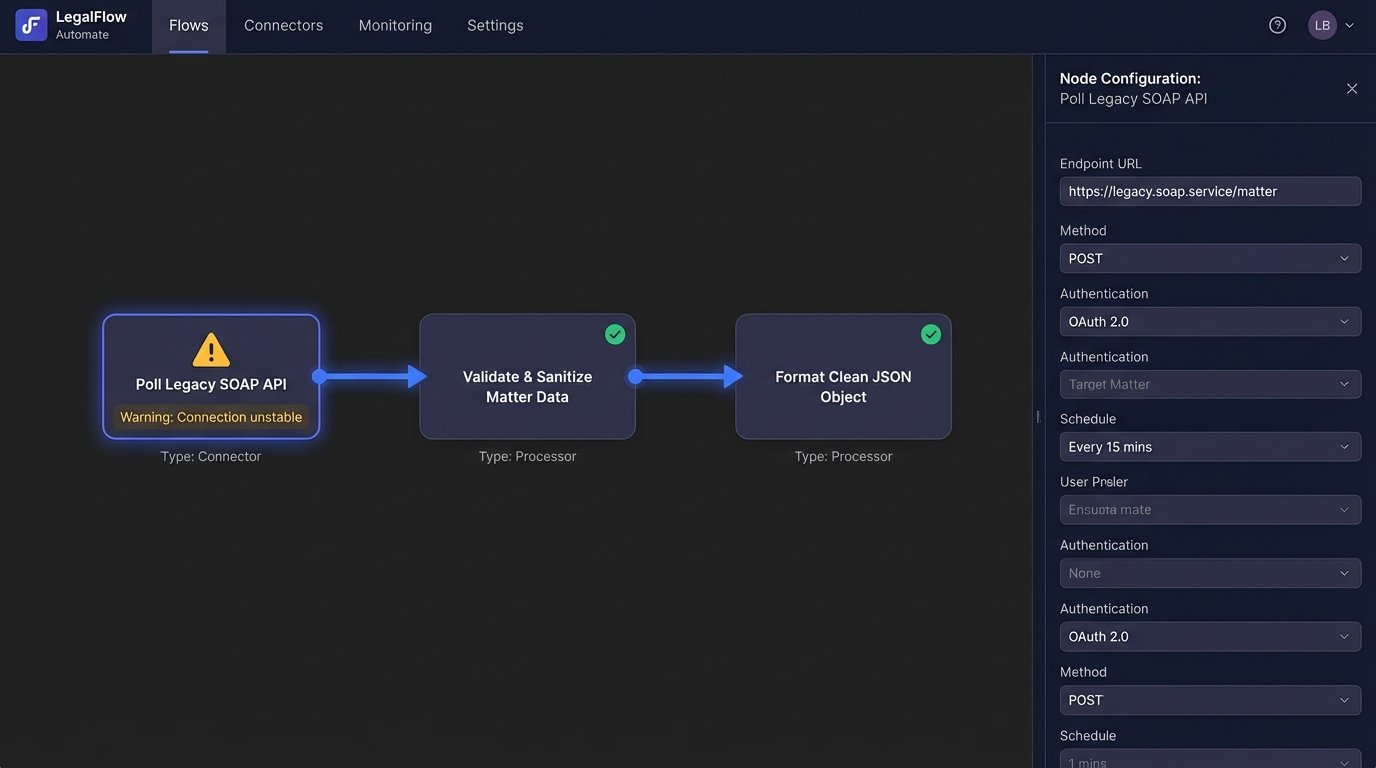Image resolution: width=1376 pixels, height=768 pixels.
Task: Close the Node Configuration panel
Action: pyautogui.click(x=1352, y=89)
